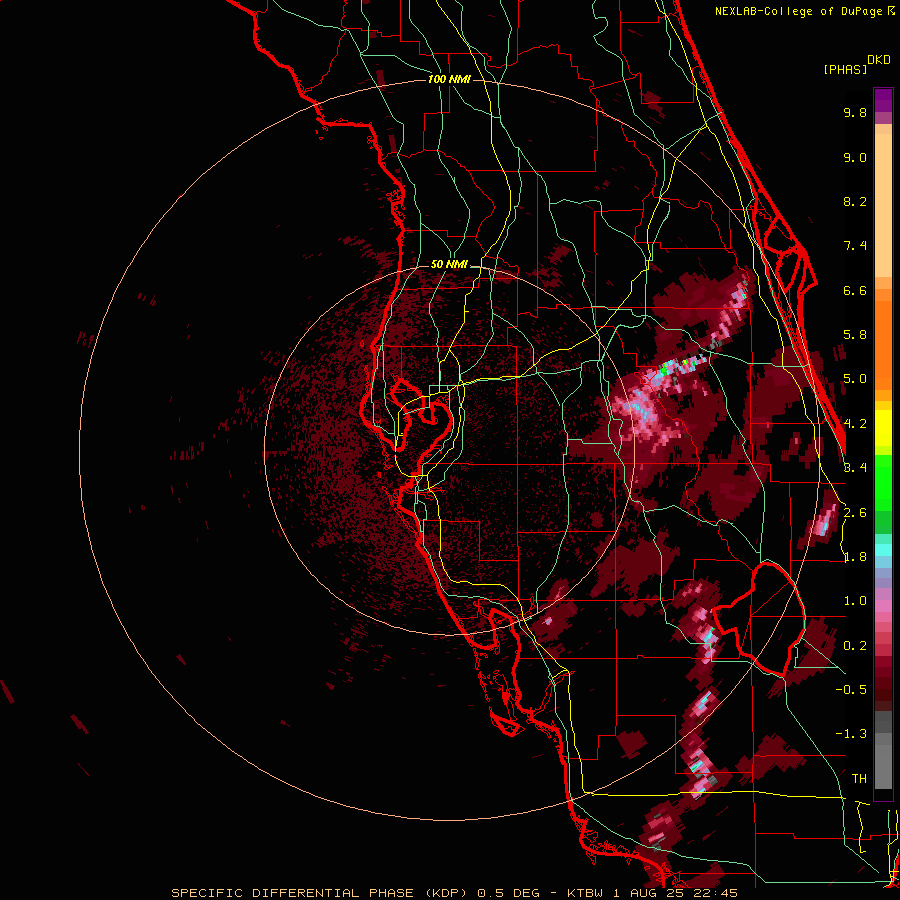This screenshot has width=900, height=900.
Task: Click the 9.0 value on the color scale
Action: coord(855,157)
